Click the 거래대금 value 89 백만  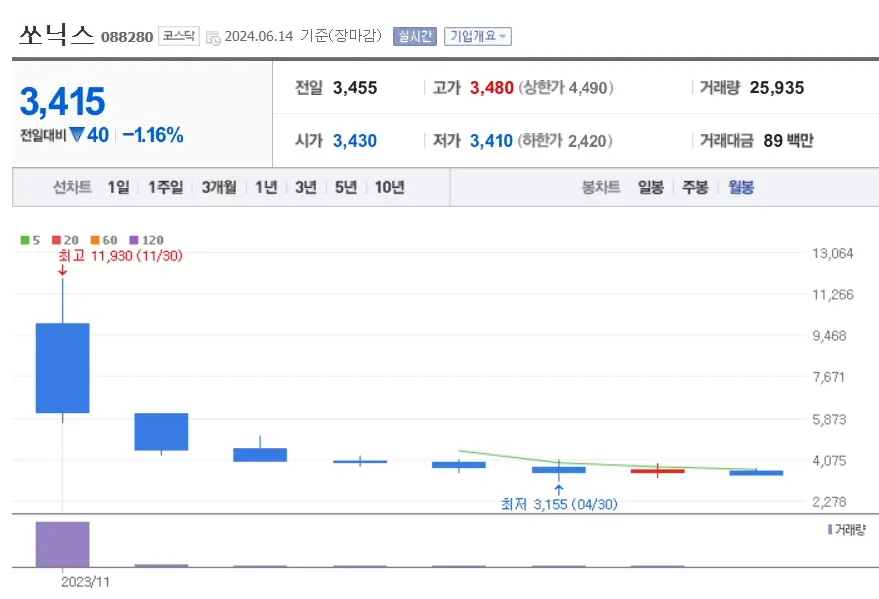coord(788,141)
